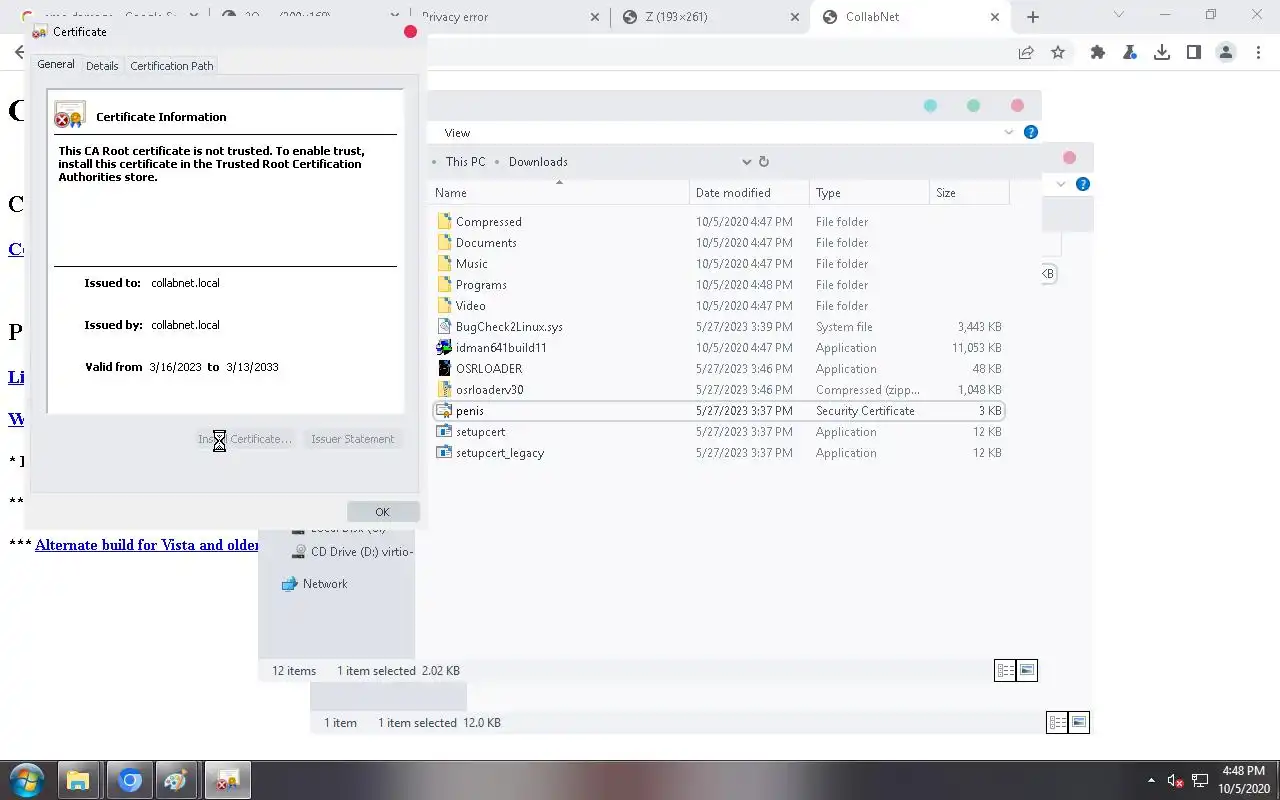Select BugCheck2Linux.sys file
The height and width of the screenshot is (800, 1280).
click(719, 327)
